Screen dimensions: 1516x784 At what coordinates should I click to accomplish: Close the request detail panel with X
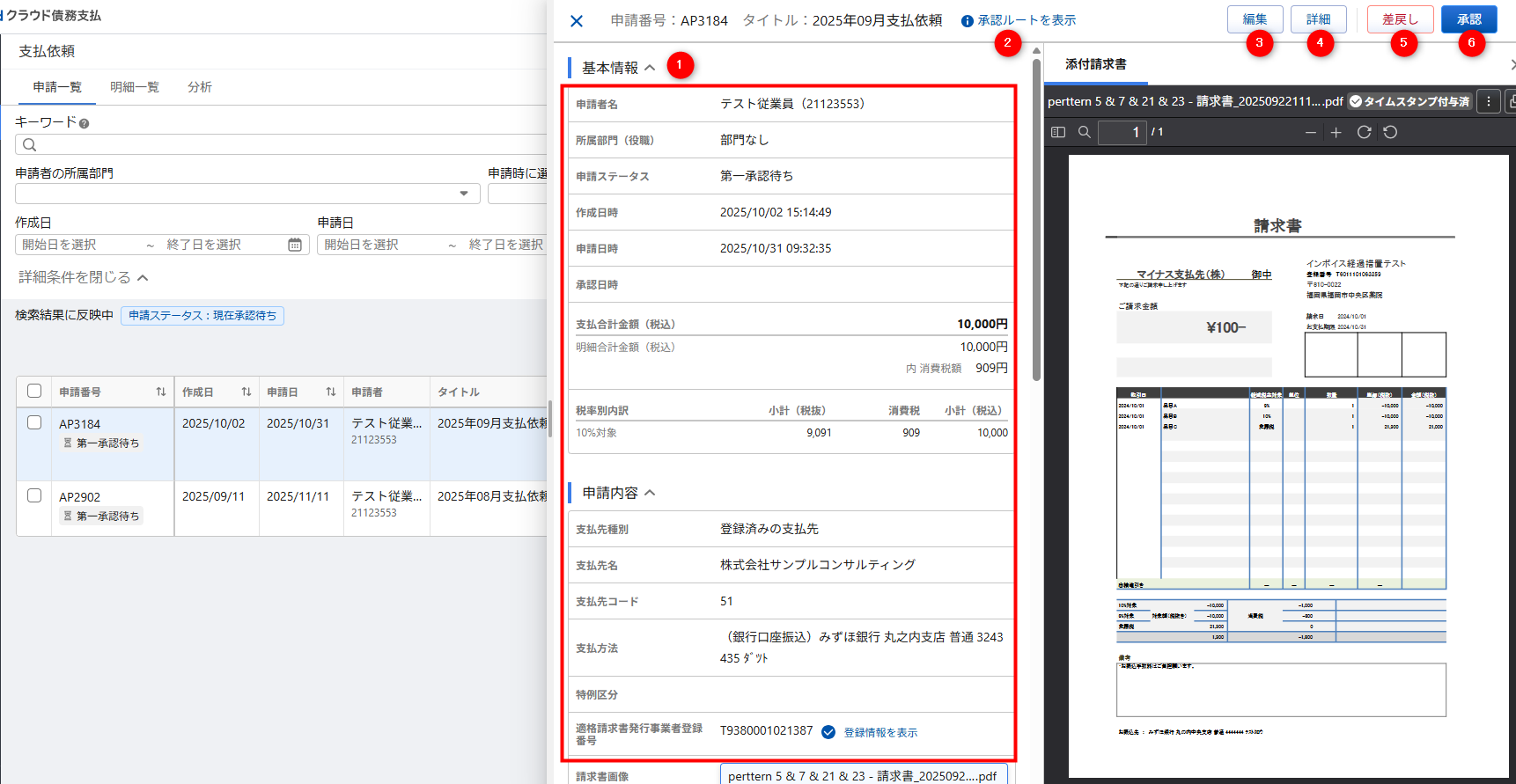point(577,20)
